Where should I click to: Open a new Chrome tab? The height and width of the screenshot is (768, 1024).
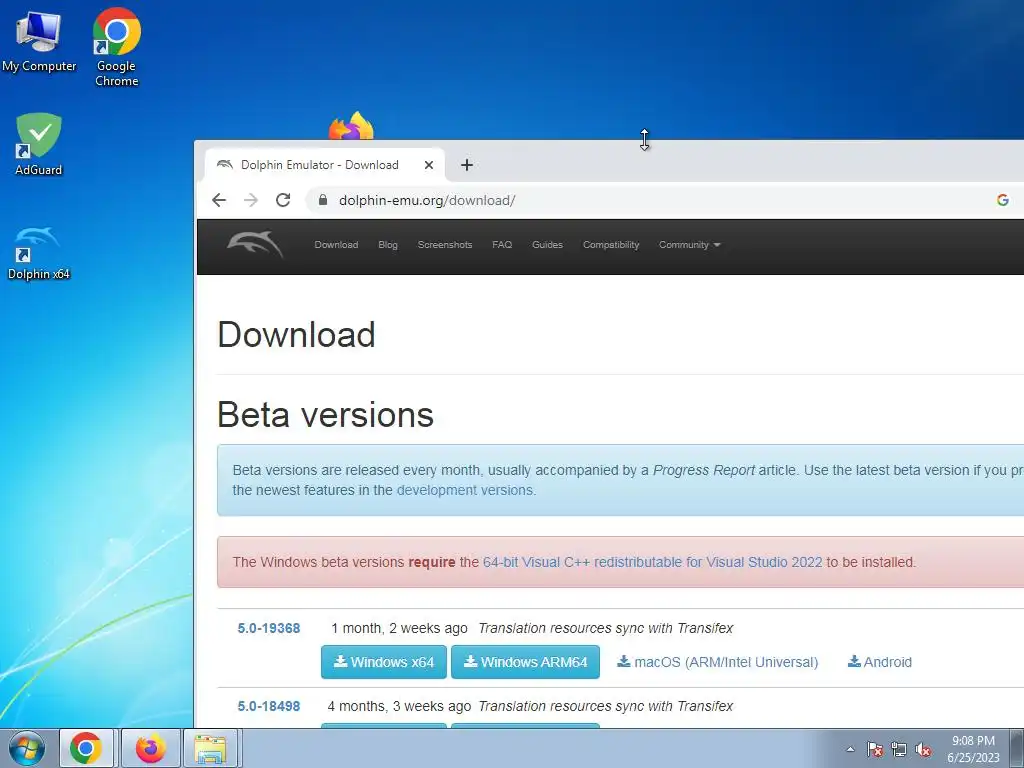pos(466,165)
